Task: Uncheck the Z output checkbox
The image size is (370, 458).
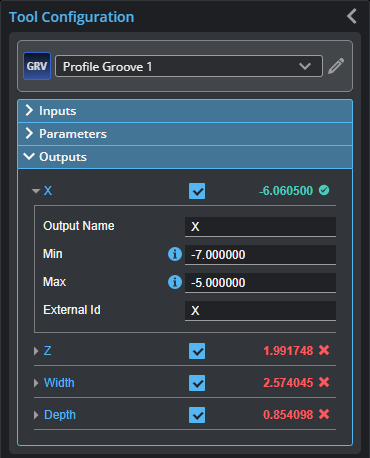Action: (197, 351)
